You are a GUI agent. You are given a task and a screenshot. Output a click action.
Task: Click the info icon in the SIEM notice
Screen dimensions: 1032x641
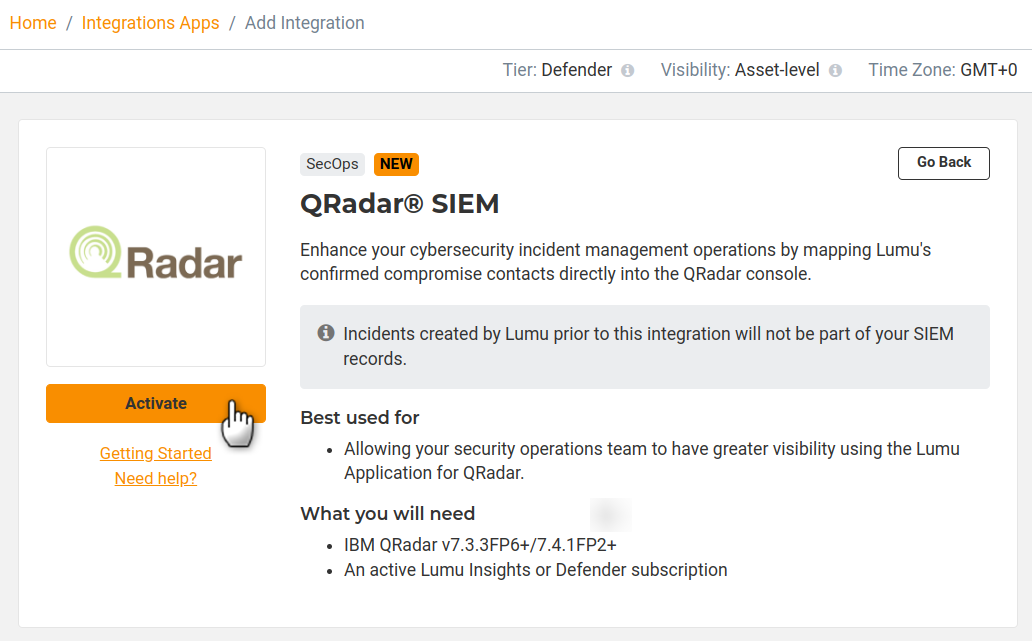(x=326, y=333)
